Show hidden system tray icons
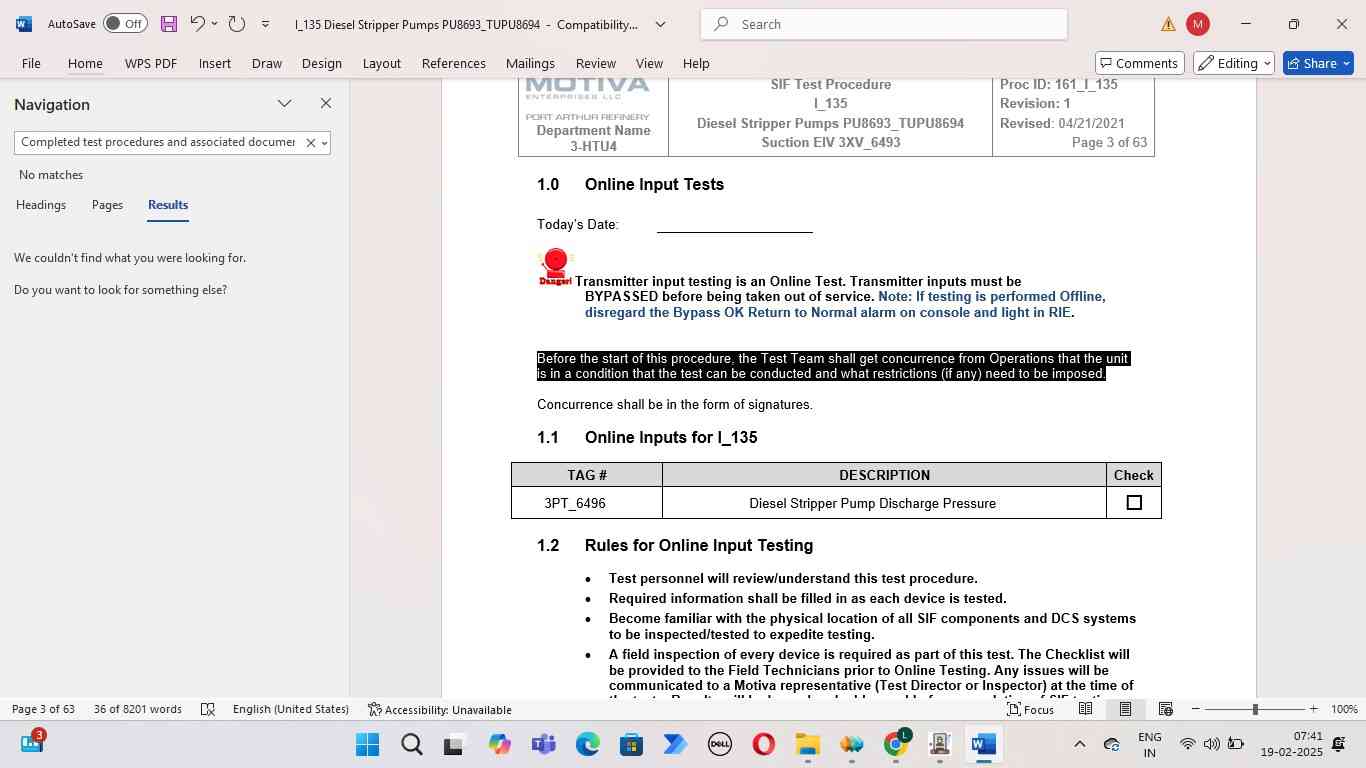Screen dimensions: 1366x768 (1079, 744)
